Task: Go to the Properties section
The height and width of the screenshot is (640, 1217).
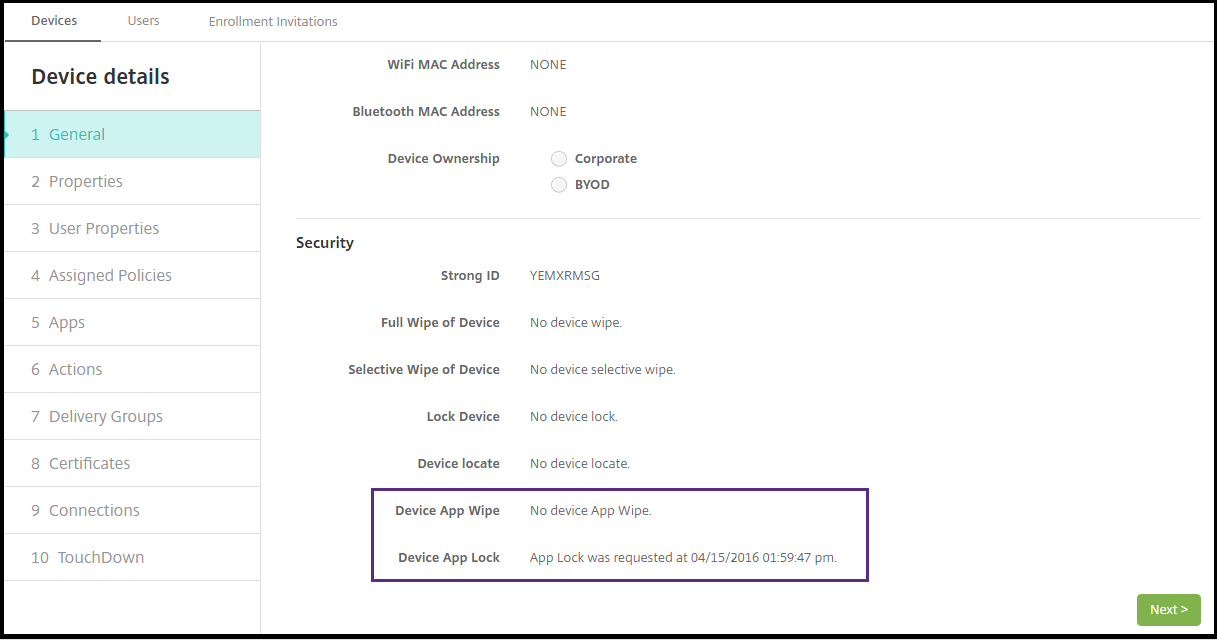Action: (x=86, y=182)
